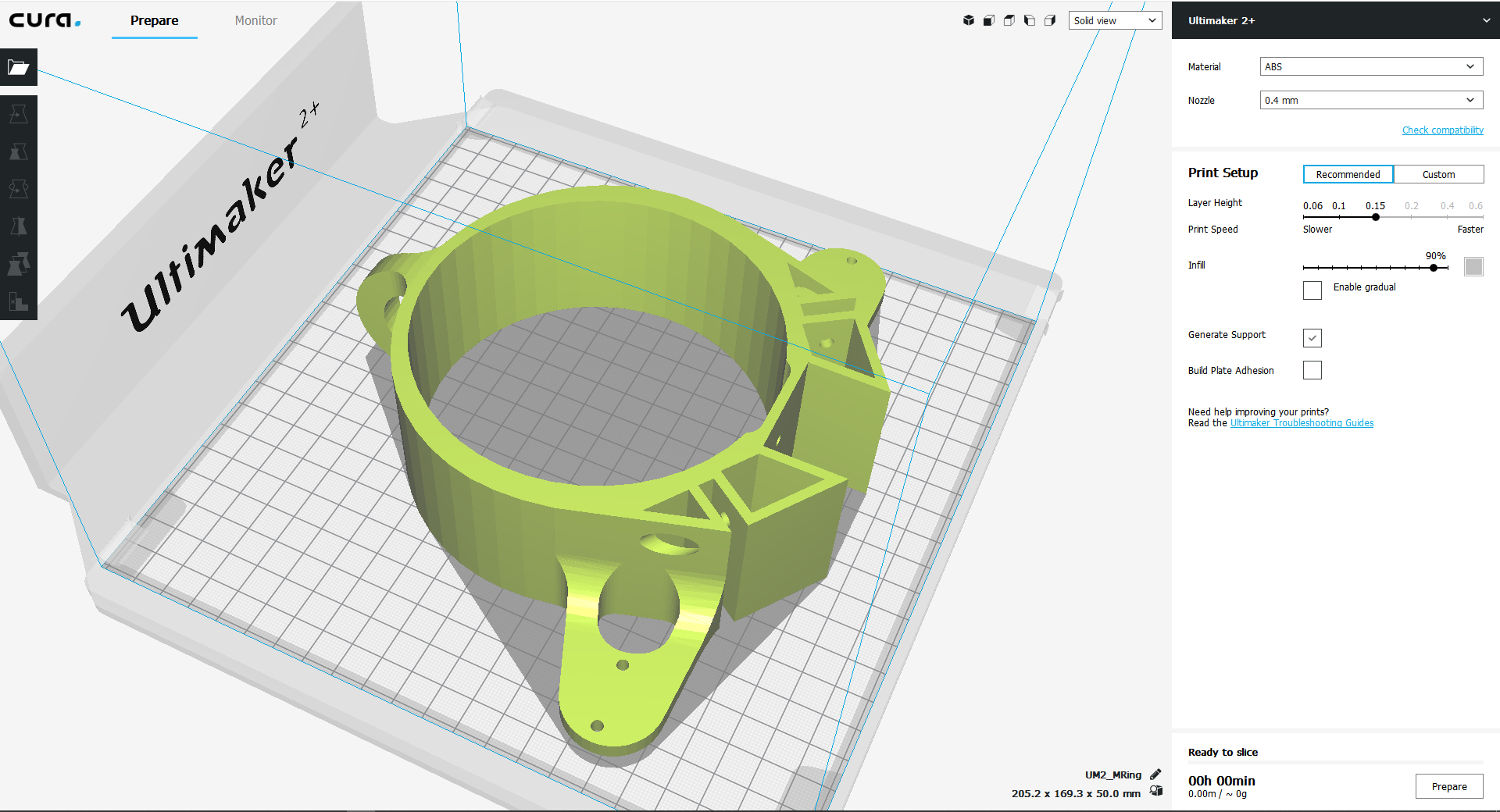
Task: Switch to the 3D isometric camera view
Action: click(x=969, y=20)
